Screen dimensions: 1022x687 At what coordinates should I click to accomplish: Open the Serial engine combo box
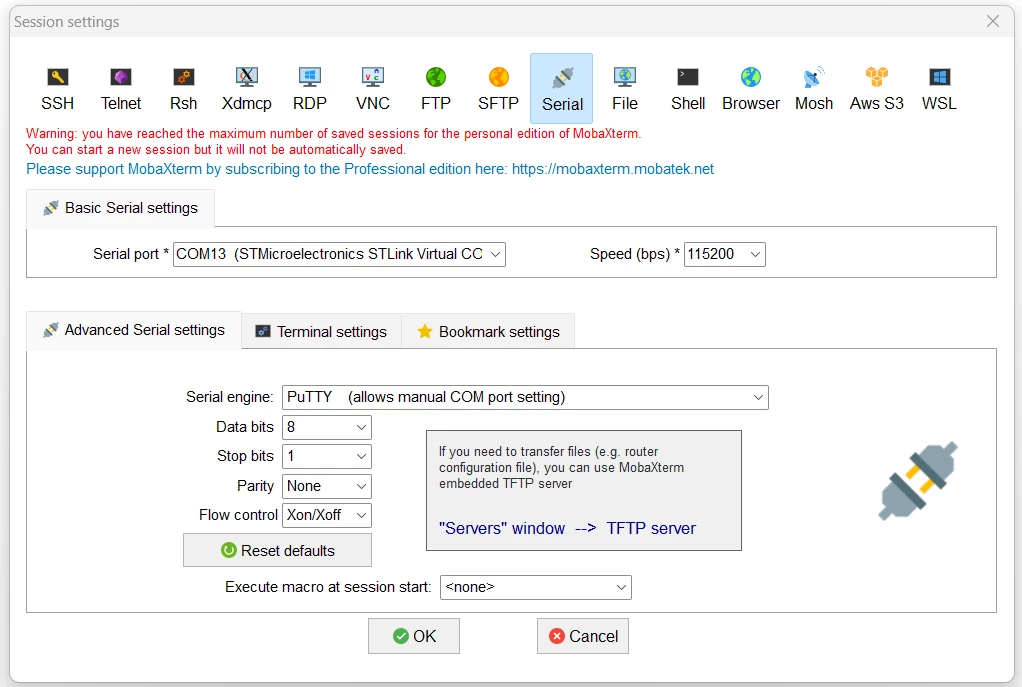coord(525,397)
